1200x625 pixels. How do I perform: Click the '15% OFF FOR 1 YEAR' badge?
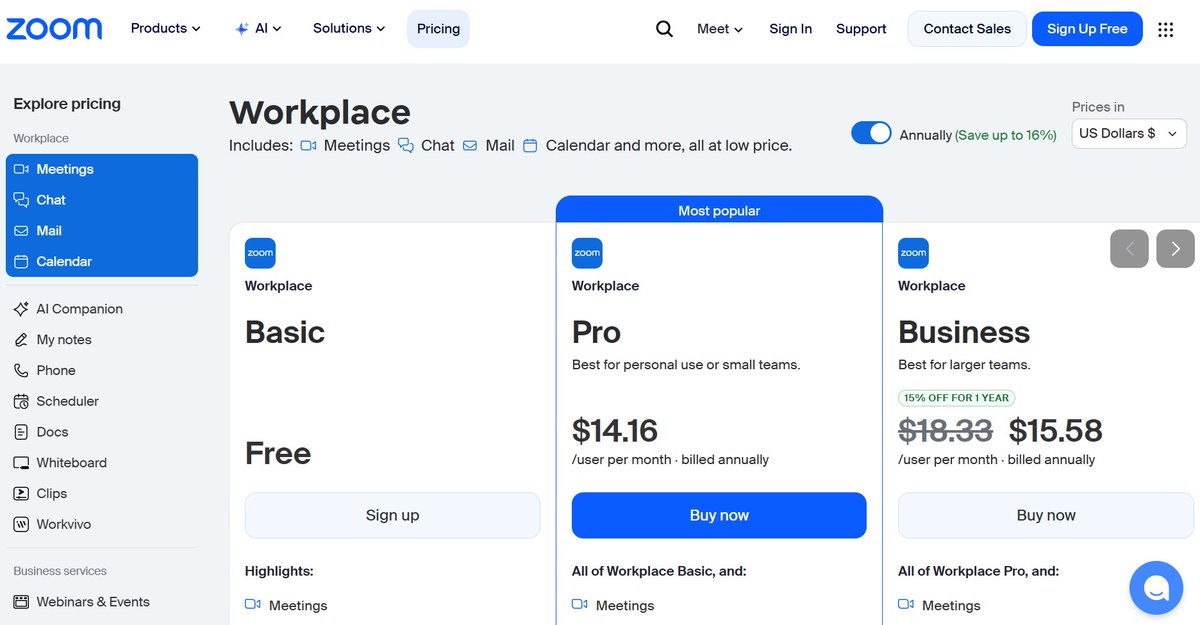[x=956, y=397]
